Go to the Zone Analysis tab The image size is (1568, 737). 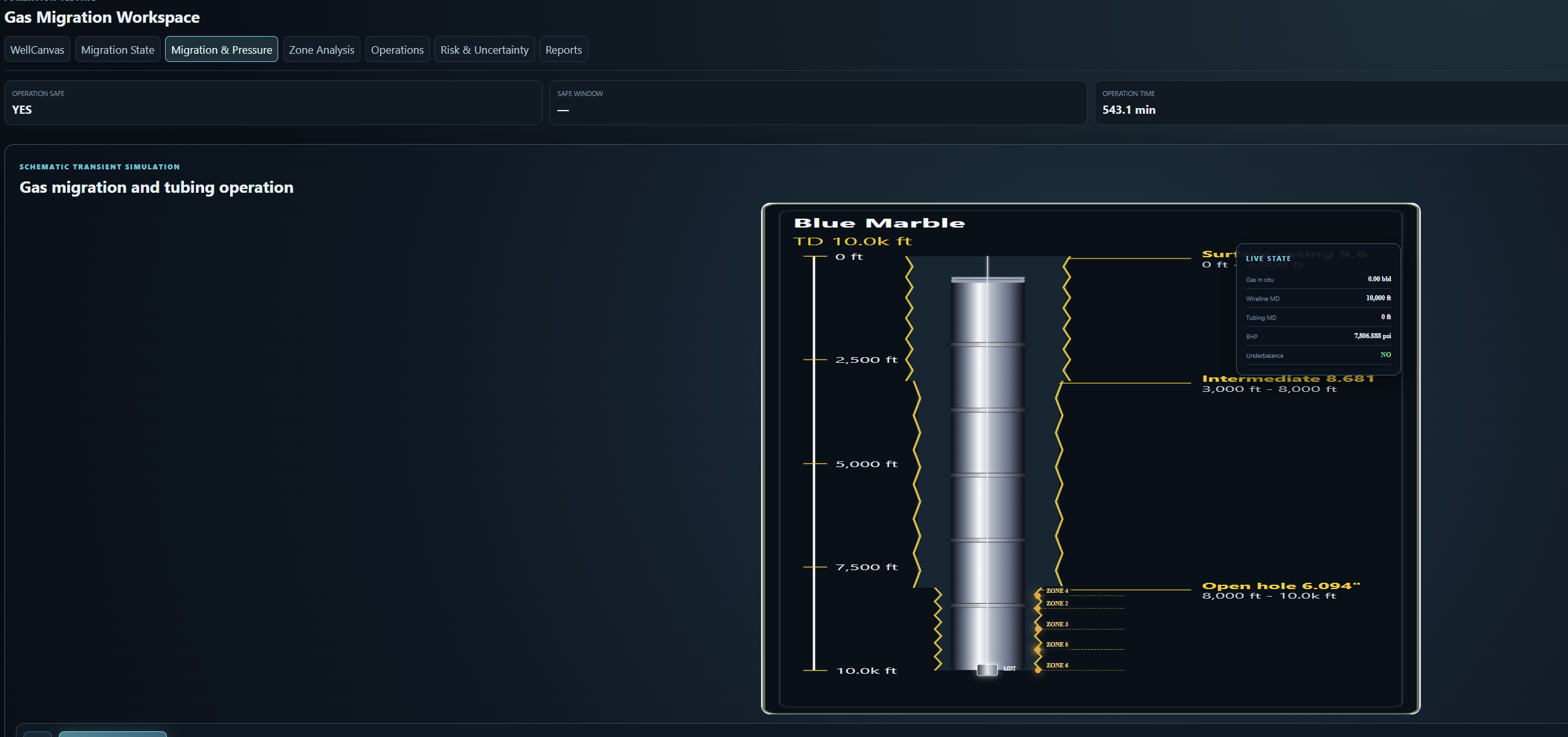tap(321, 50)
